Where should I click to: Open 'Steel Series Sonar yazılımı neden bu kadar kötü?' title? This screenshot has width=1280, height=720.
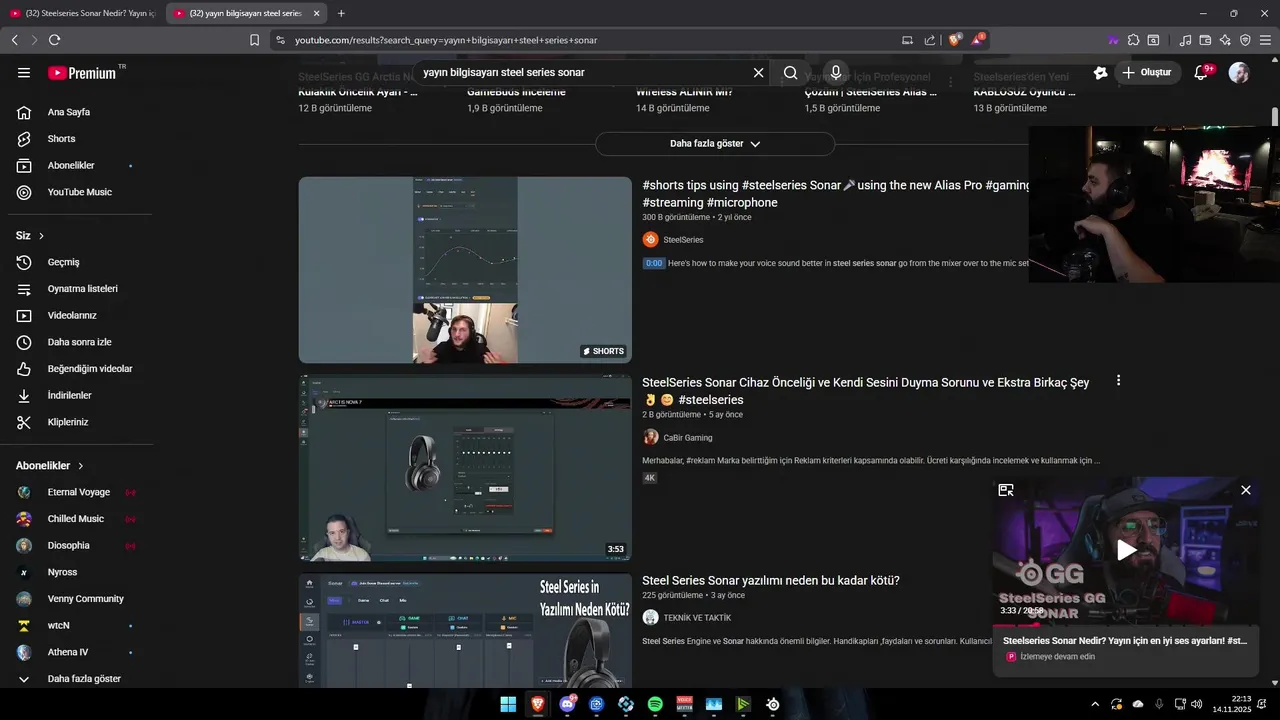point(771,580)
